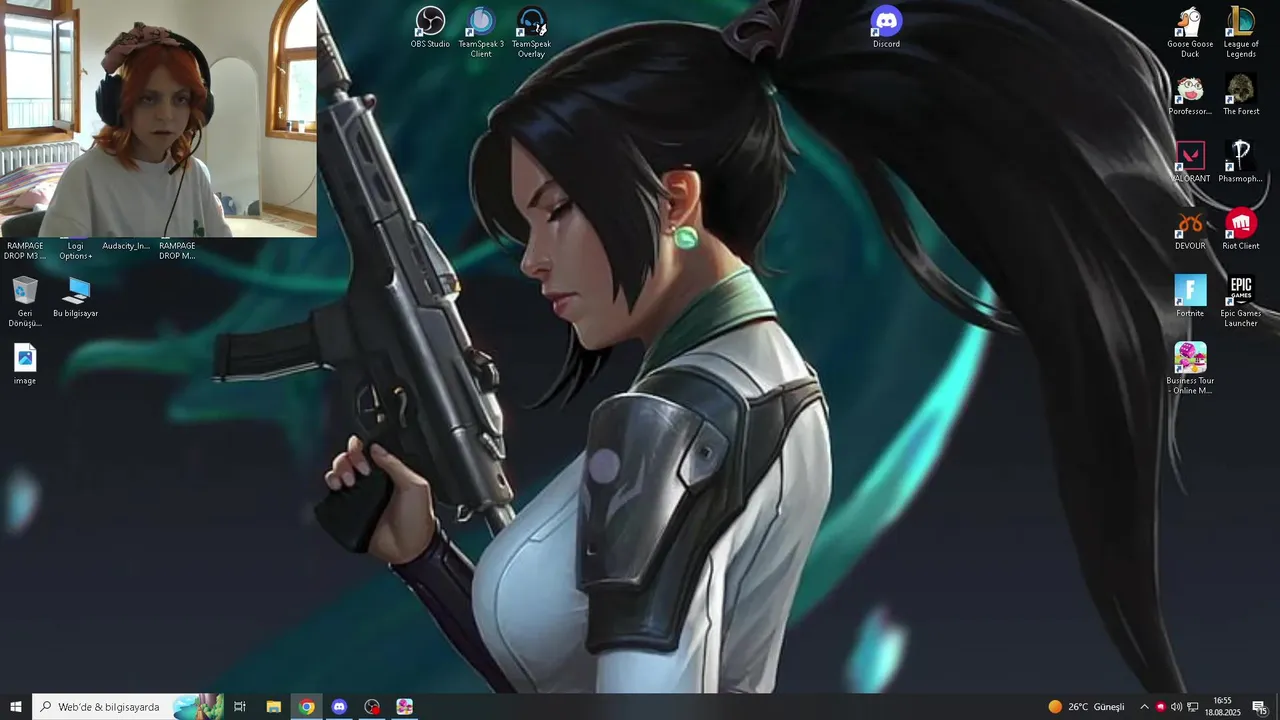The image size is (1280, 720).
Task: Open the volume control in the tray
Action: point(1176,707)
